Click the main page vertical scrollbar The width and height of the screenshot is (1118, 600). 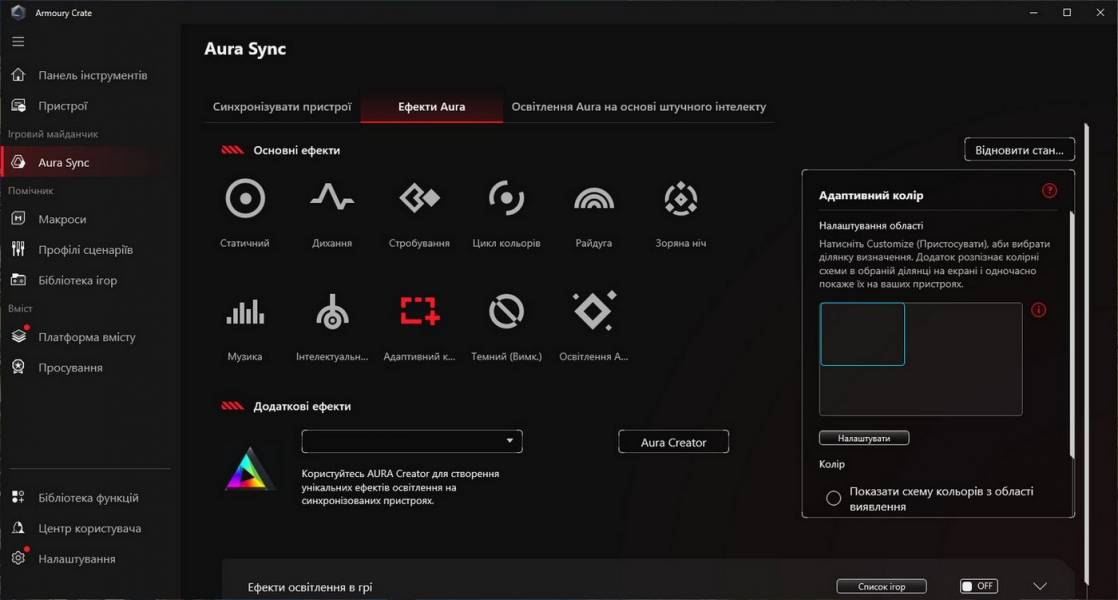1087,353
